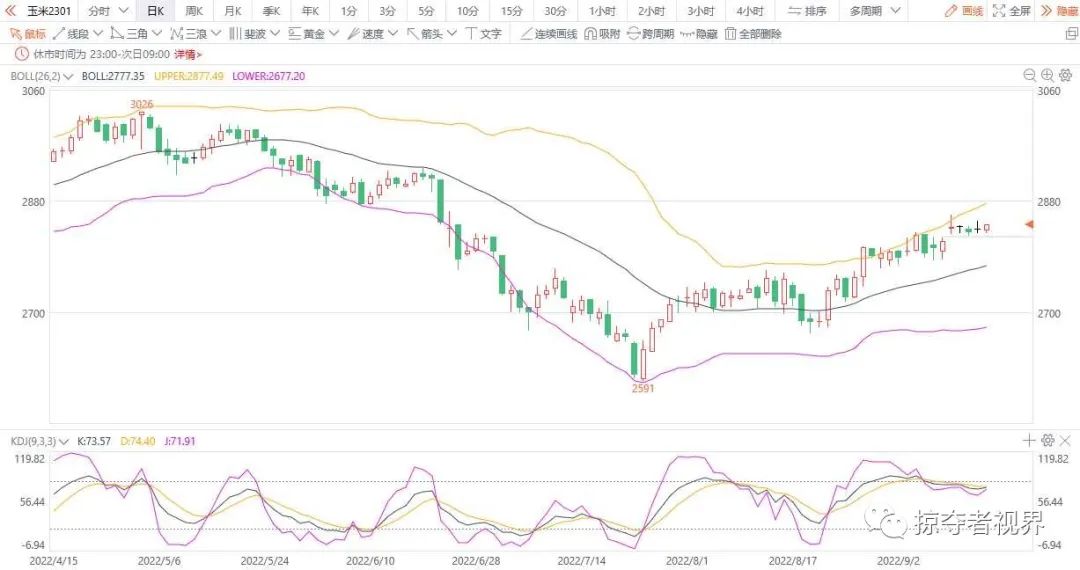Image resolution: width=1080 pixels, height=570 pixels.
Task: Delete all drawings with 全部删除
Action: (x=754, y=34)
